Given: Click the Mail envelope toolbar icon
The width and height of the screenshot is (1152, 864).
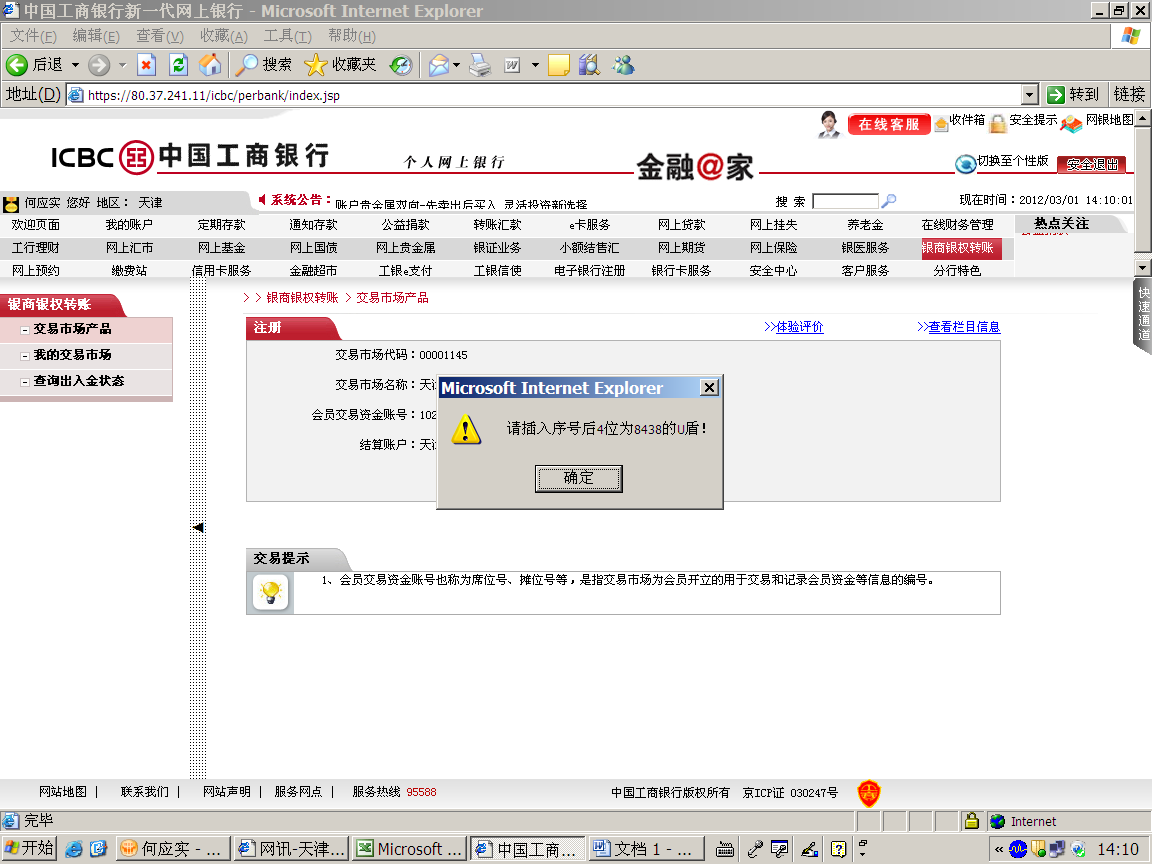Looking at the screenshot, I should coord(439,65).
